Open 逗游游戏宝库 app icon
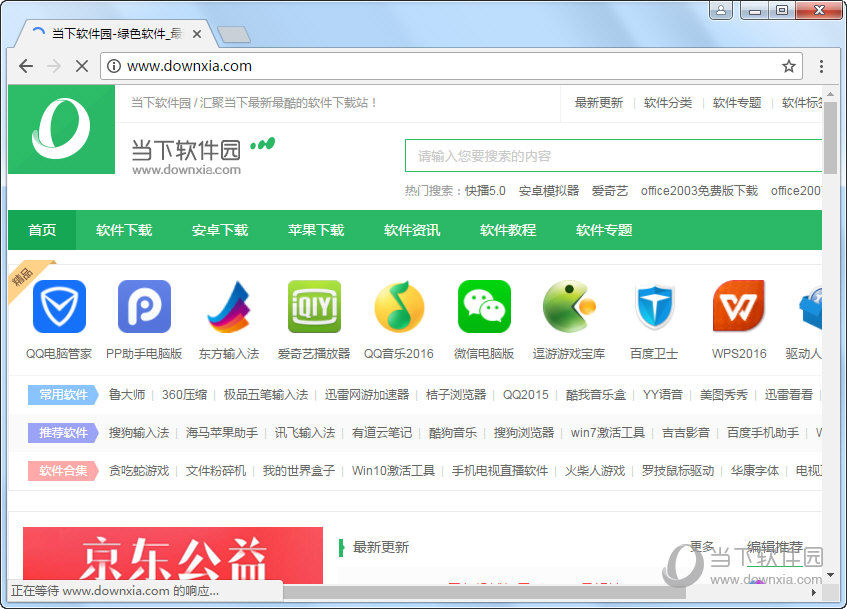 569,306
